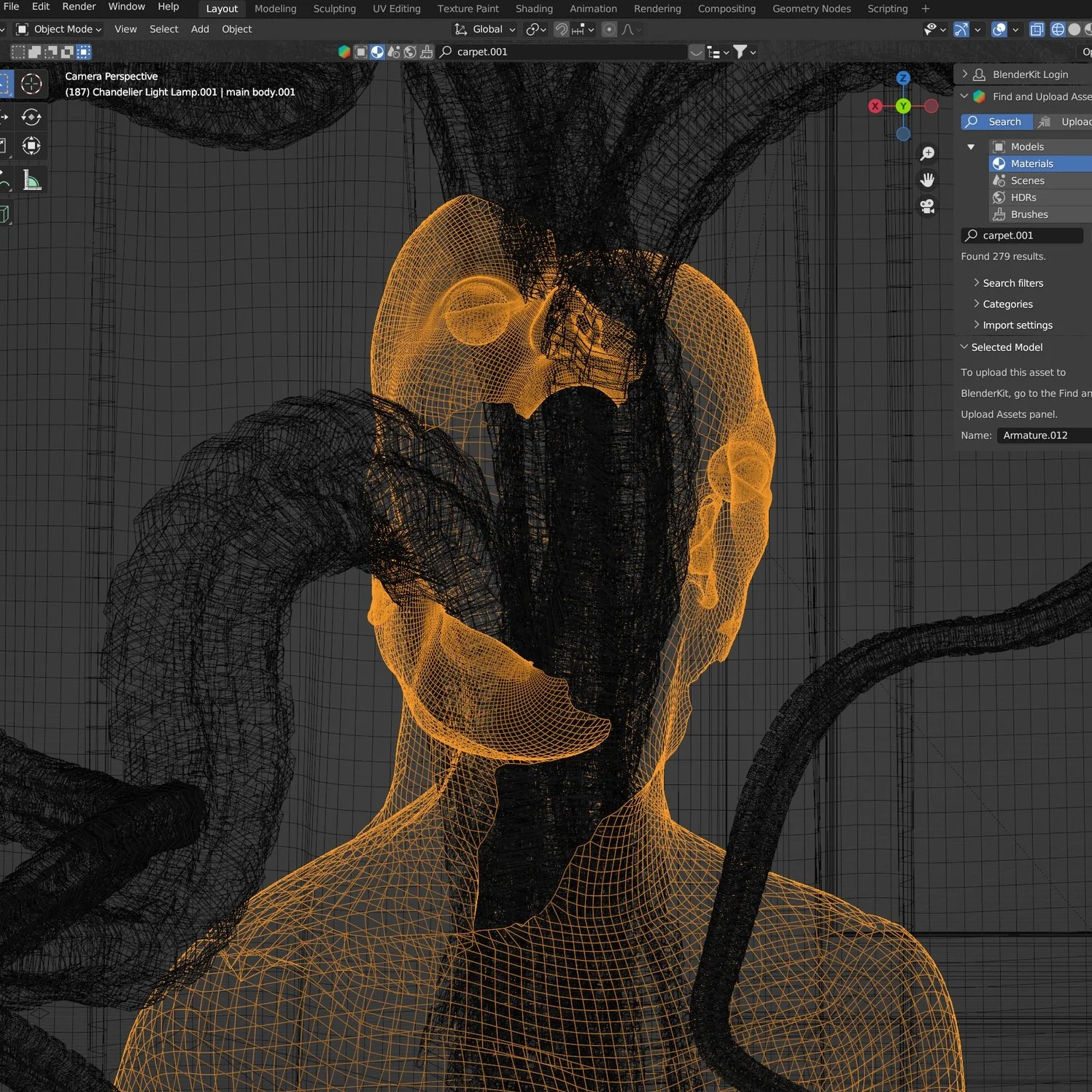Activate the Rotate tool
The height and width of the screenshot is (1092, 1092).
[x=31, y=117]
